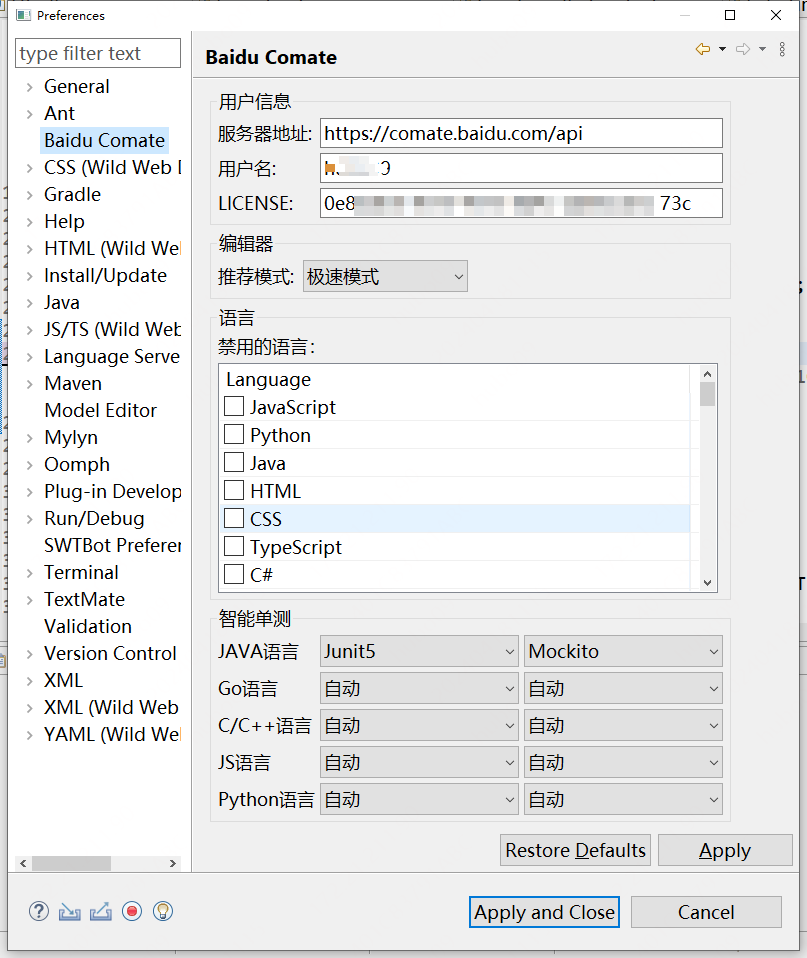Check the C# language checkbox

(x=234, y=574)
